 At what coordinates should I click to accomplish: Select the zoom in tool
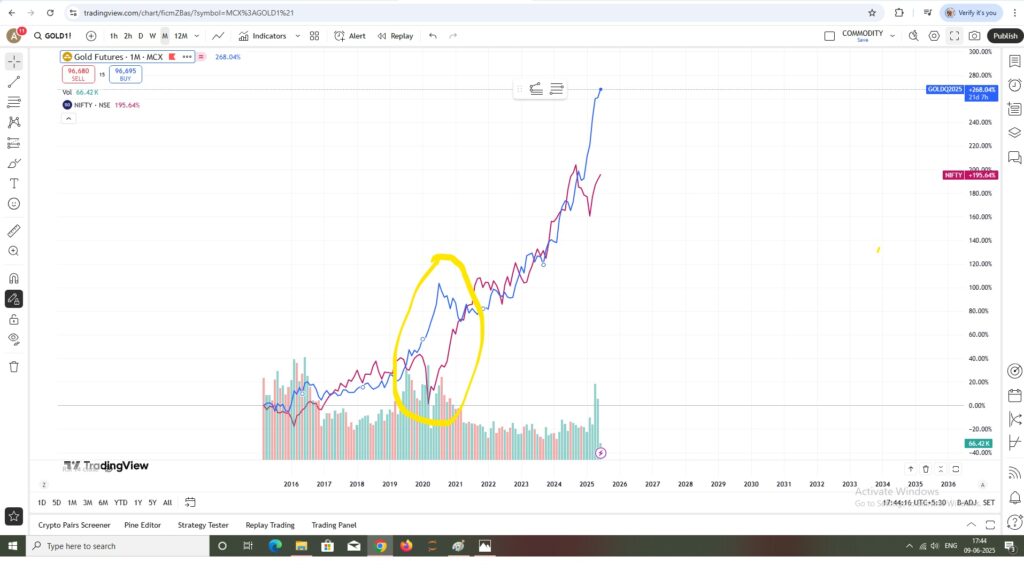pyautogui.click(x=14, y=251)
